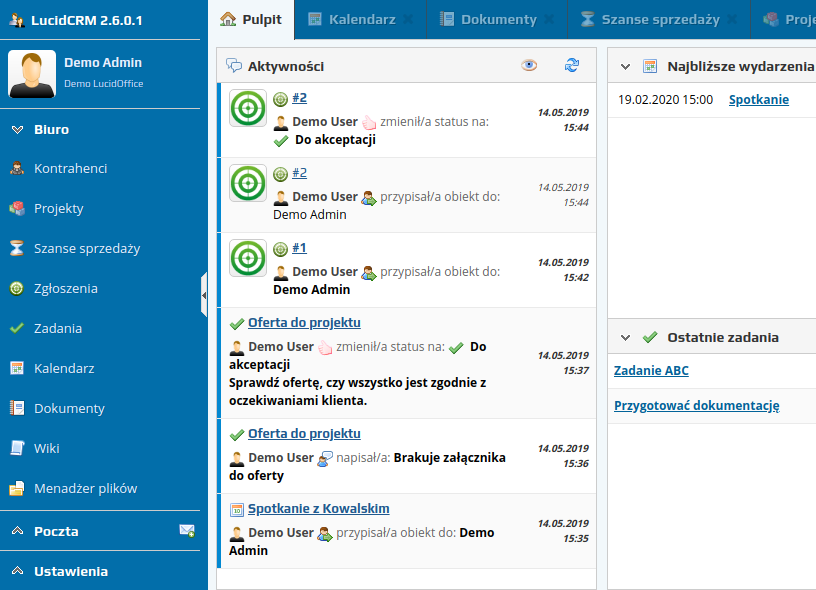Go to Zgłoszenia in the sidebar
816x590 pixels.
[65, 289]
